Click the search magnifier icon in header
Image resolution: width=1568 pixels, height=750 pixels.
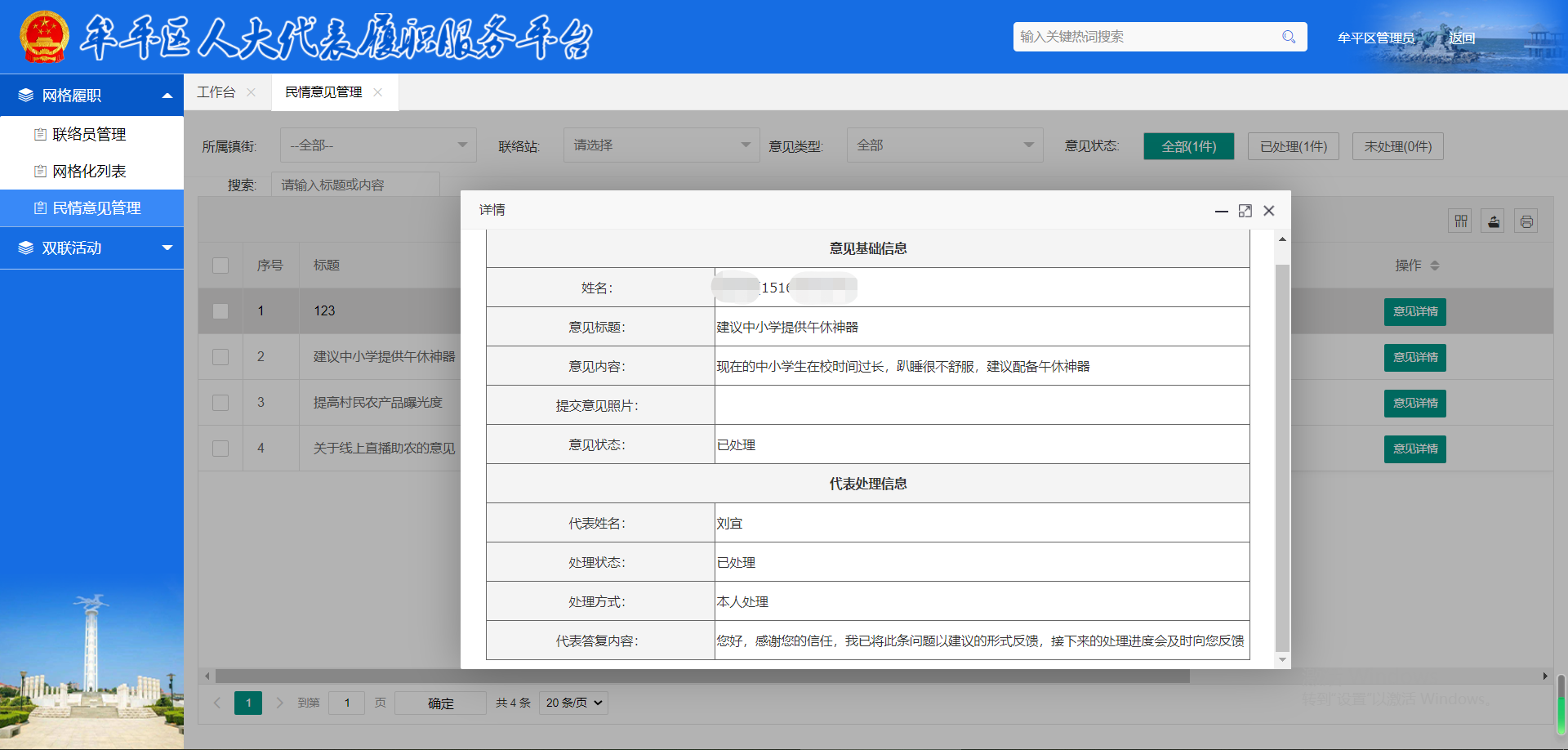(x=1289, y=37)
